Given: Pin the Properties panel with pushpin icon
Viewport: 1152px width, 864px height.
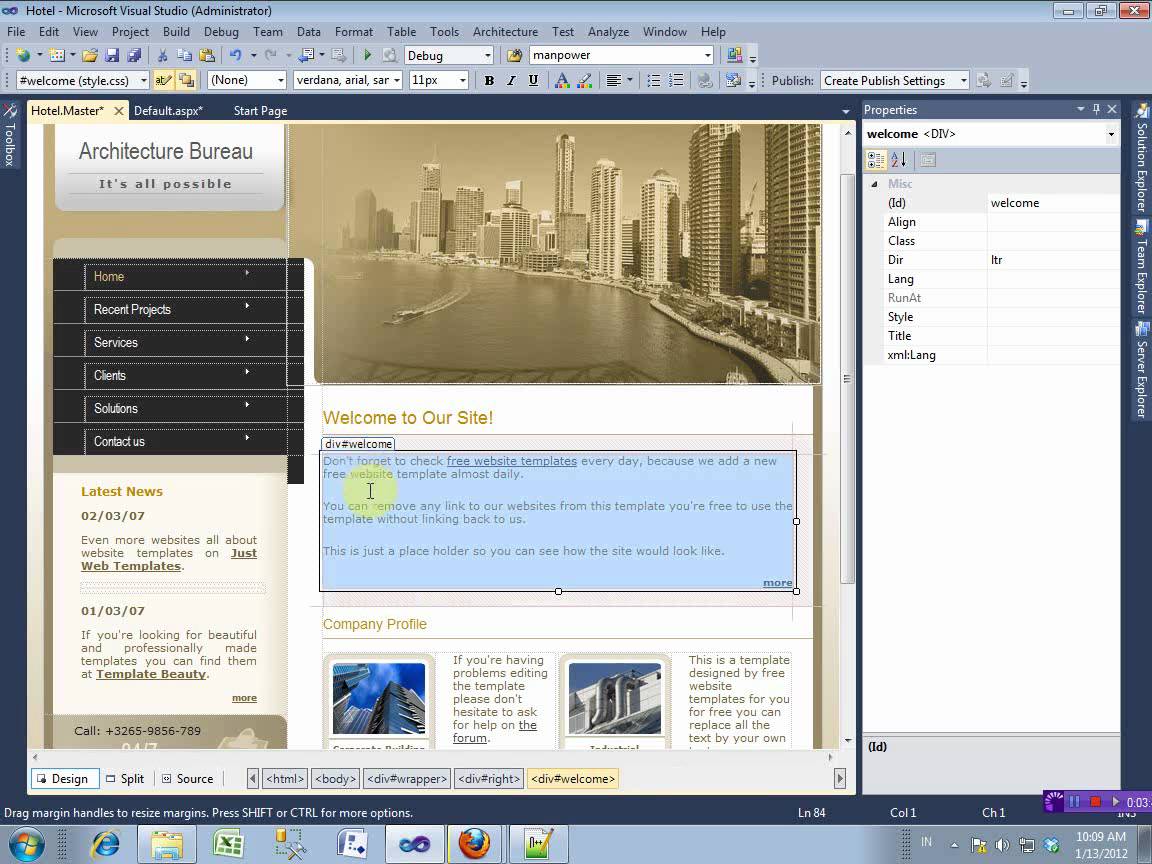Looking at the screenshot, I should (x=1096, y=110).
